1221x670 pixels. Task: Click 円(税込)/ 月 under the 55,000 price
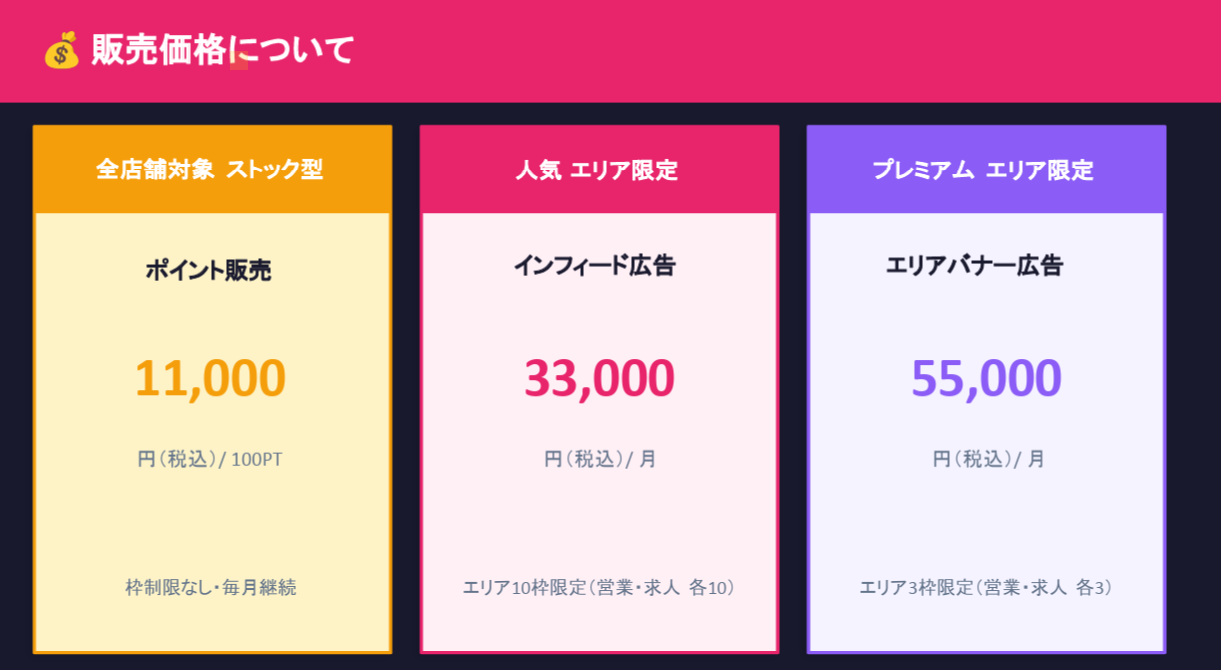tap(988, 459)
